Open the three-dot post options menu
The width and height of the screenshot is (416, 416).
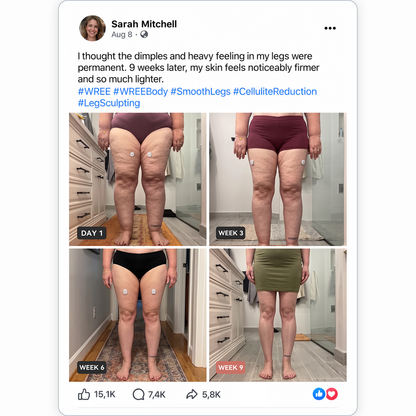coord(330,28)
